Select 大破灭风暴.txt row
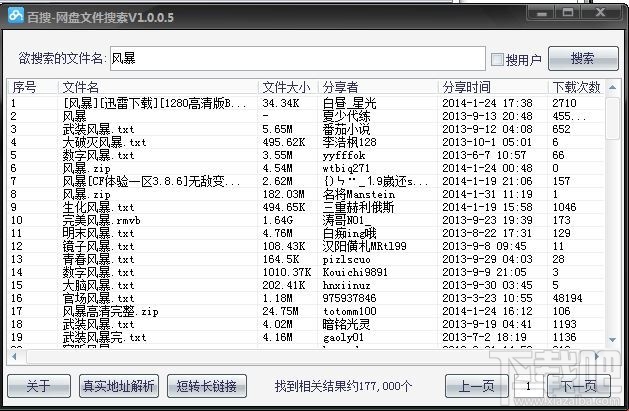The image size is (629, 411). (306, 142)
